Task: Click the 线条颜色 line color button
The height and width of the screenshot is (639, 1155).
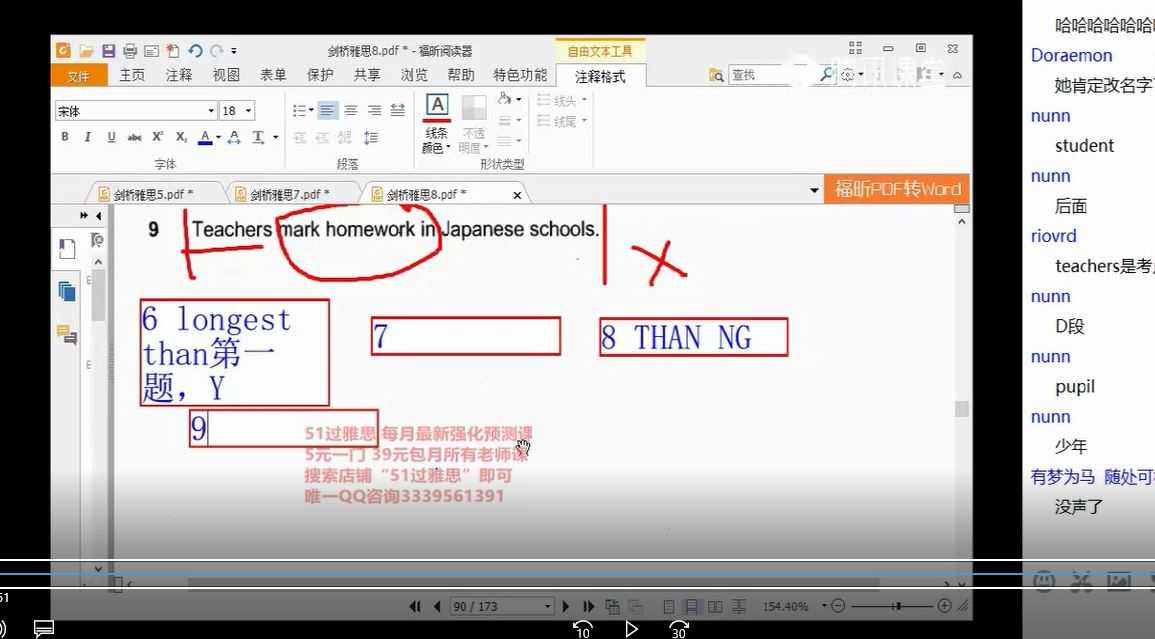Action: [437, 123]
